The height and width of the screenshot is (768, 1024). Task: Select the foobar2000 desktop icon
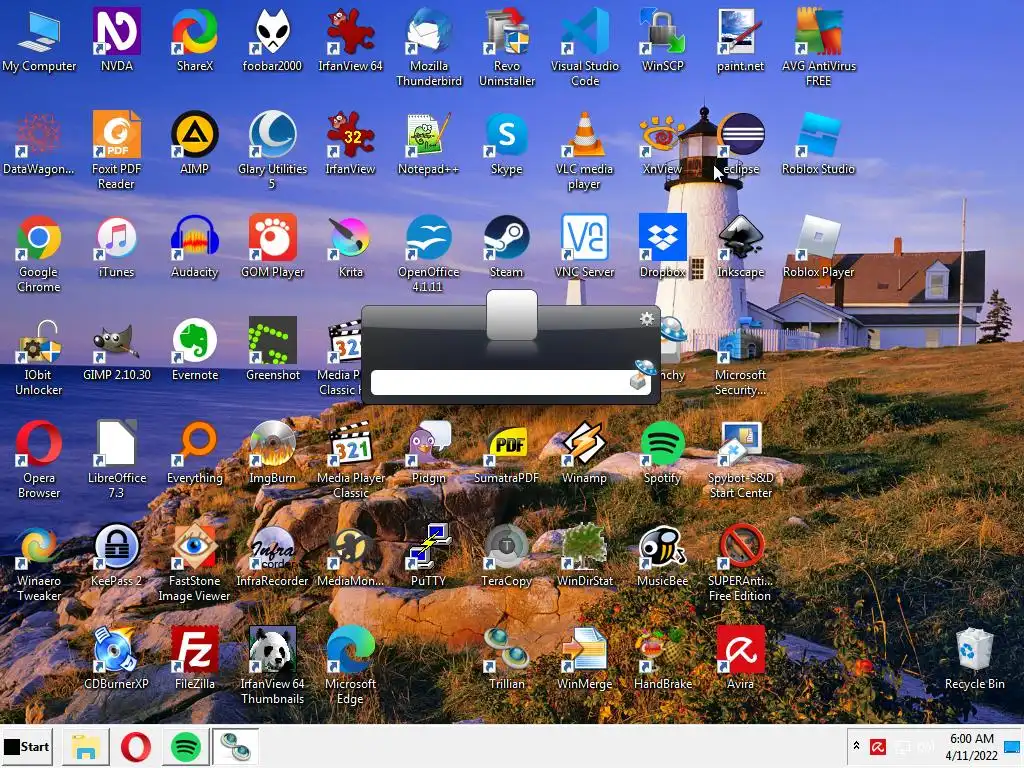[x=272, y=39]
